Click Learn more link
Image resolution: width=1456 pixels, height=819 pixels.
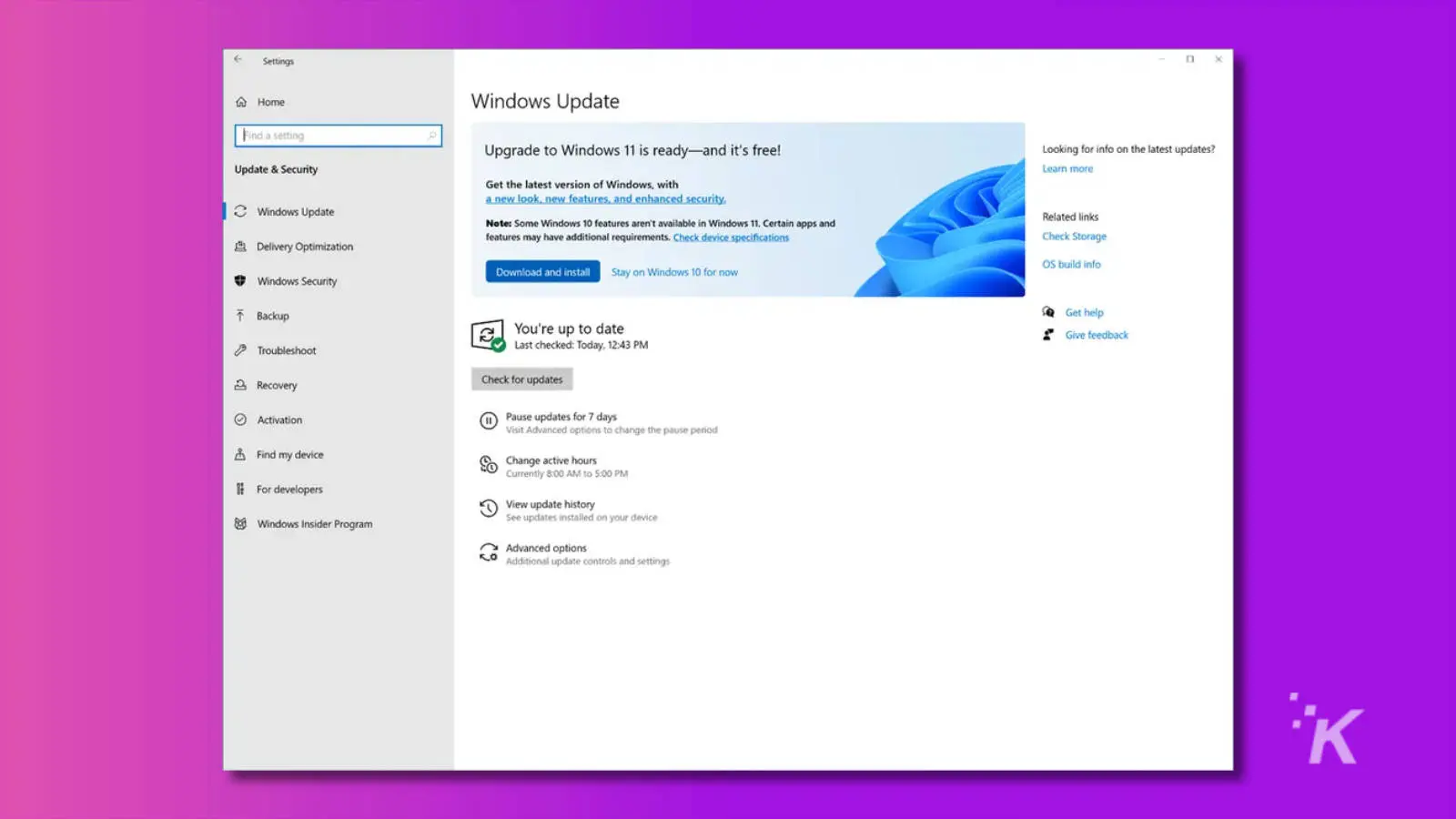(1067, 168)
